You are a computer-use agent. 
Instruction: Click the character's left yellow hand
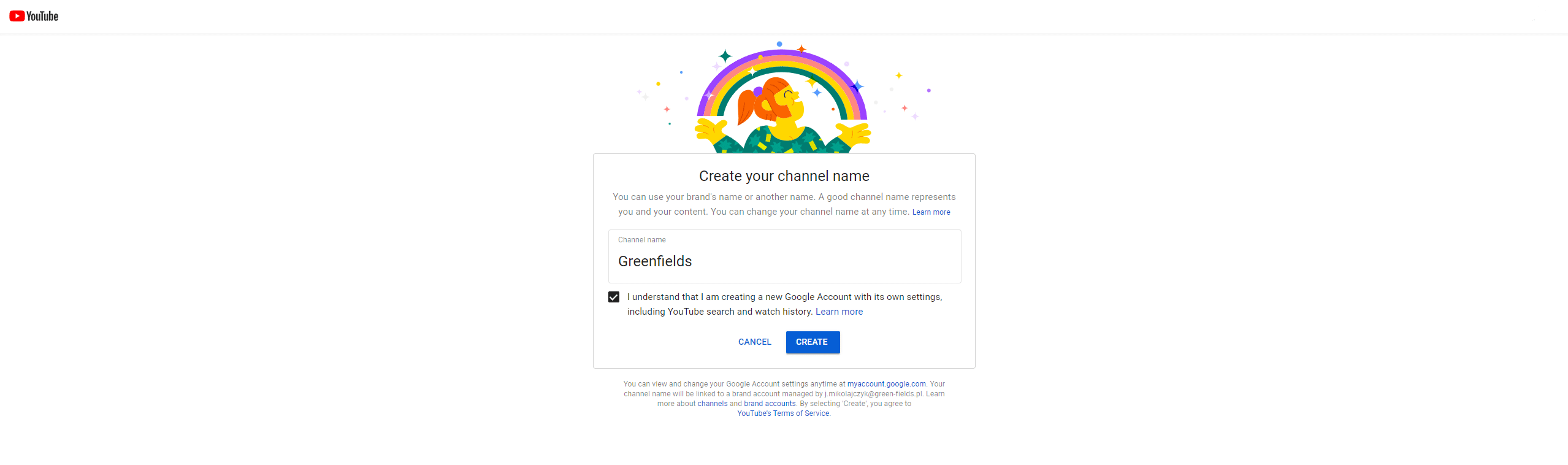pyautogui.click(x=711, y=129)
